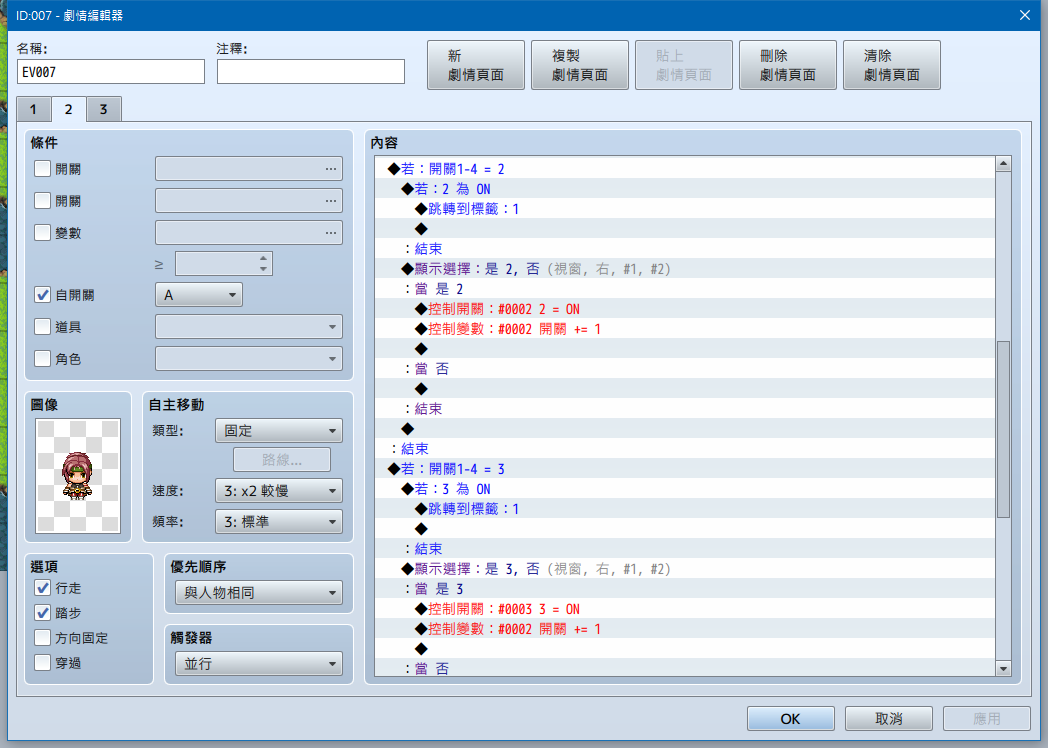Open the 觸發器 dropdown set to 並行
Image resolution: width=1048 pixels, height=748 pixels.
259,664
